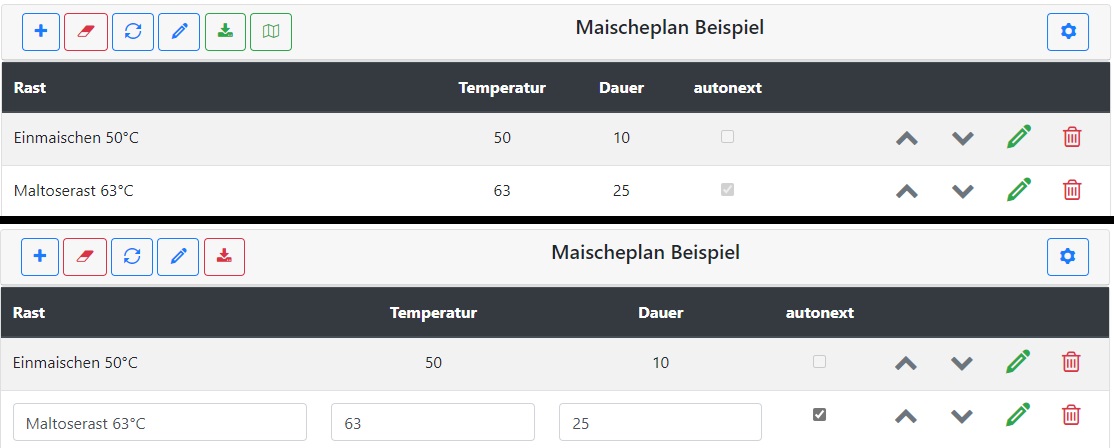1114x448 pixels.
Task: Delete the editable Maltoserast row with trash icon
Action: [1071, 414]
